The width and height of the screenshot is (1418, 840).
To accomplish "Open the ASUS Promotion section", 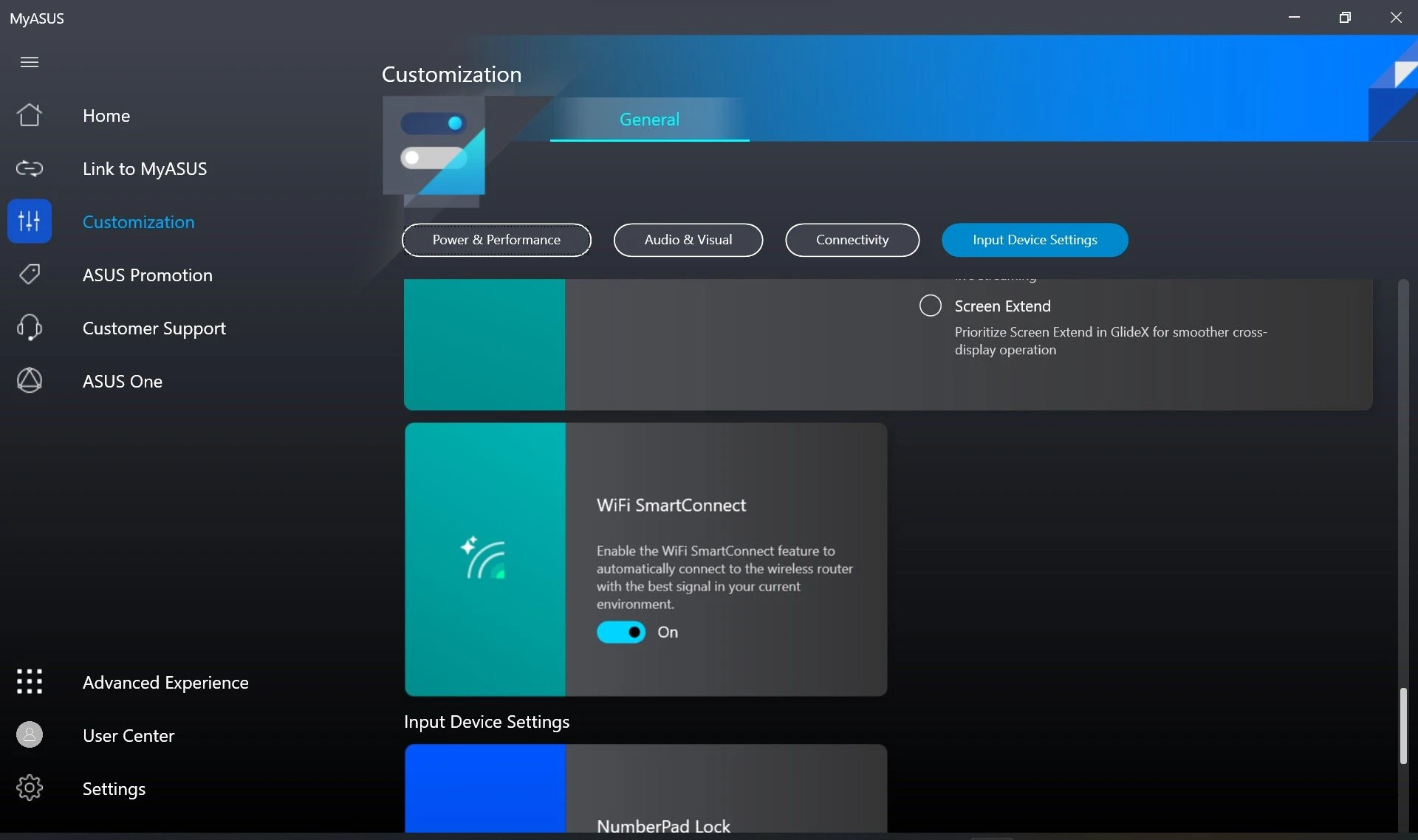I will pos(148,275).
